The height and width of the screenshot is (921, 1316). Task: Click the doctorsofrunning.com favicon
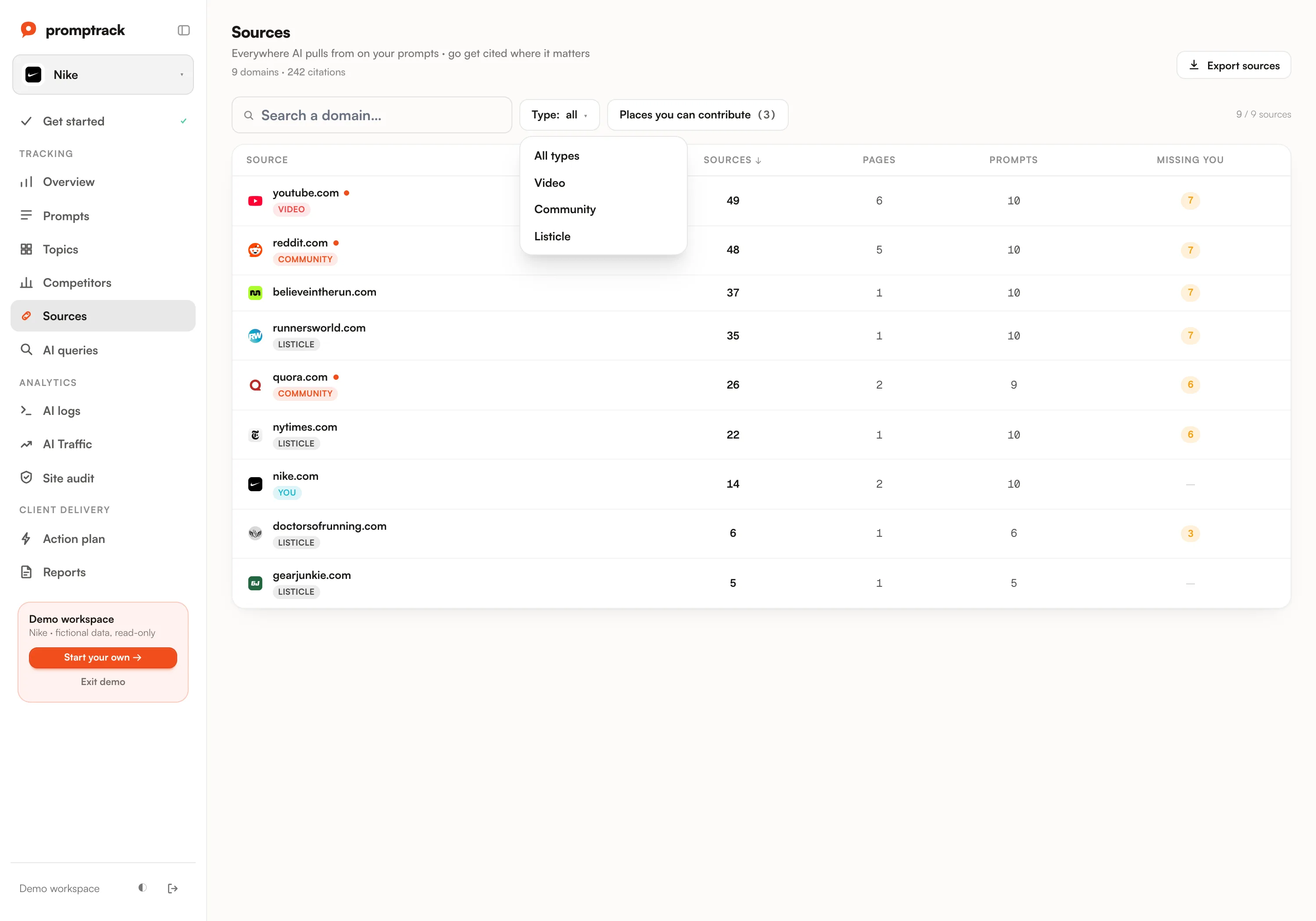pyautogui.click(x=255, y=534)
